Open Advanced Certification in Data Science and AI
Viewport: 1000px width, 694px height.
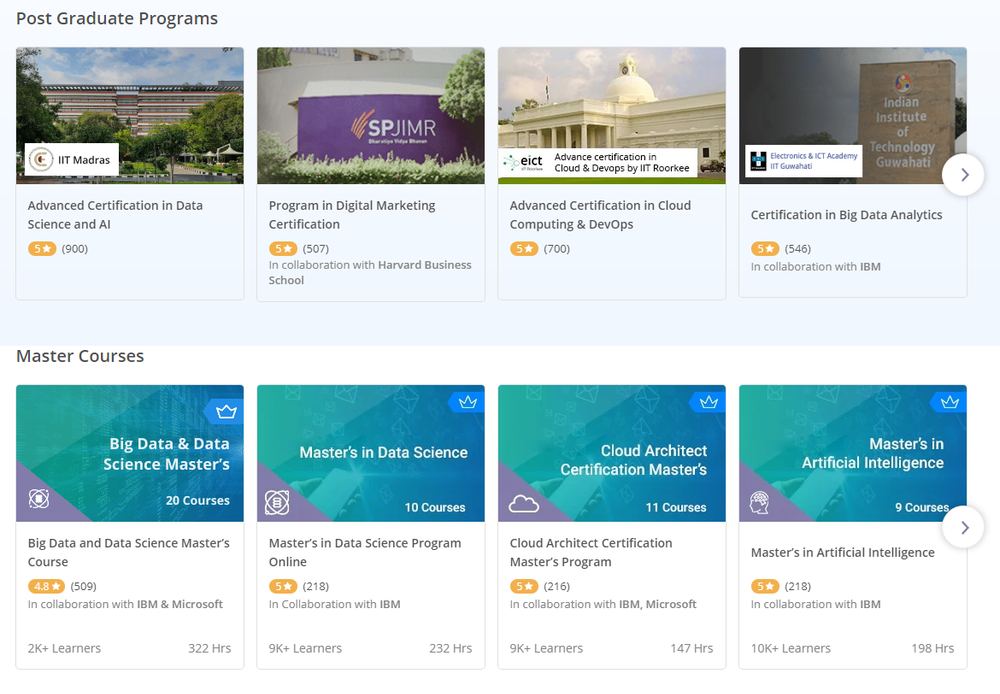(x=115, y=215)
